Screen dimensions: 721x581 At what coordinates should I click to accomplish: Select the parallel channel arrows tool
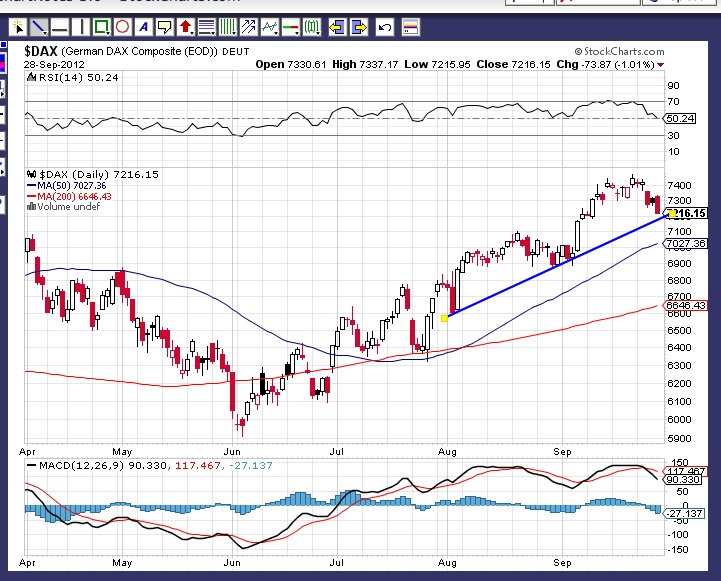[x=248, y=27]
